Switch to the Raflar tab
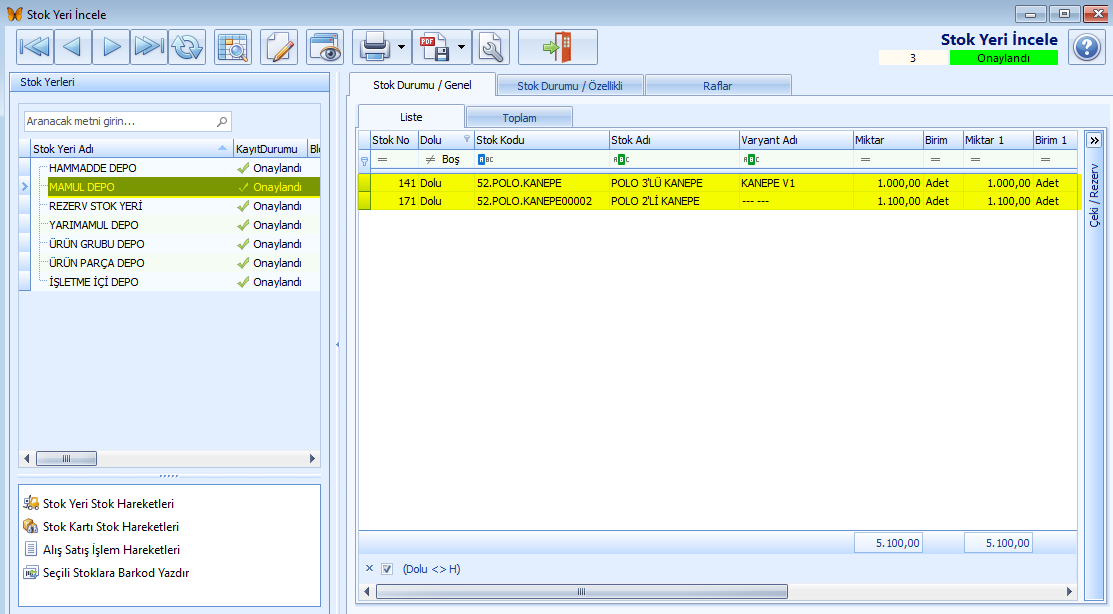The image size is (1113, 614). coord(718,86)
